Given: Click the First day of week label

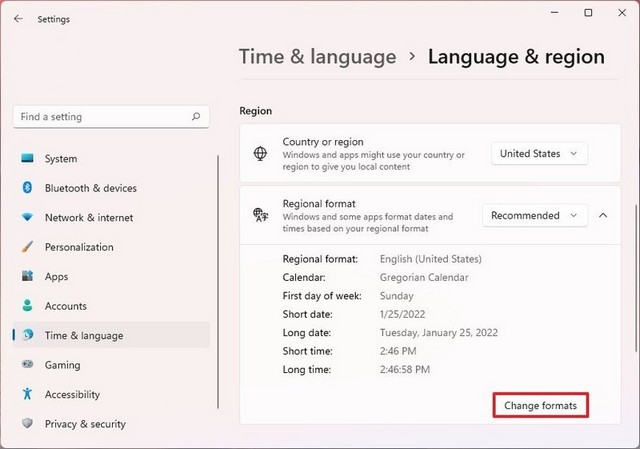Looking at the screenshot, I should [322, 296].
